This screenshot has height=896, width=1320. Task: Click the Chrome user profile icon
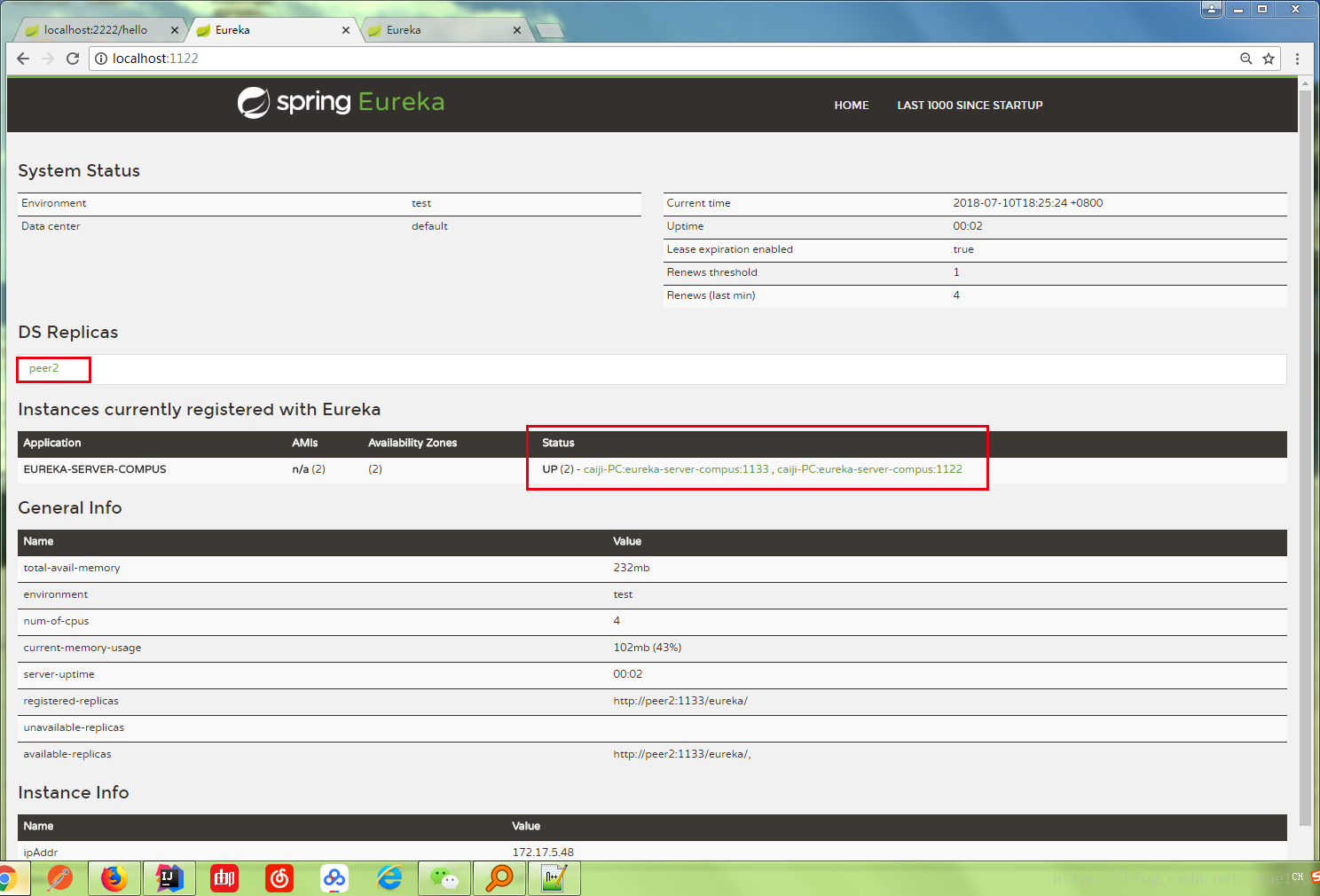pyautogui.click(x=1212, y=9)
